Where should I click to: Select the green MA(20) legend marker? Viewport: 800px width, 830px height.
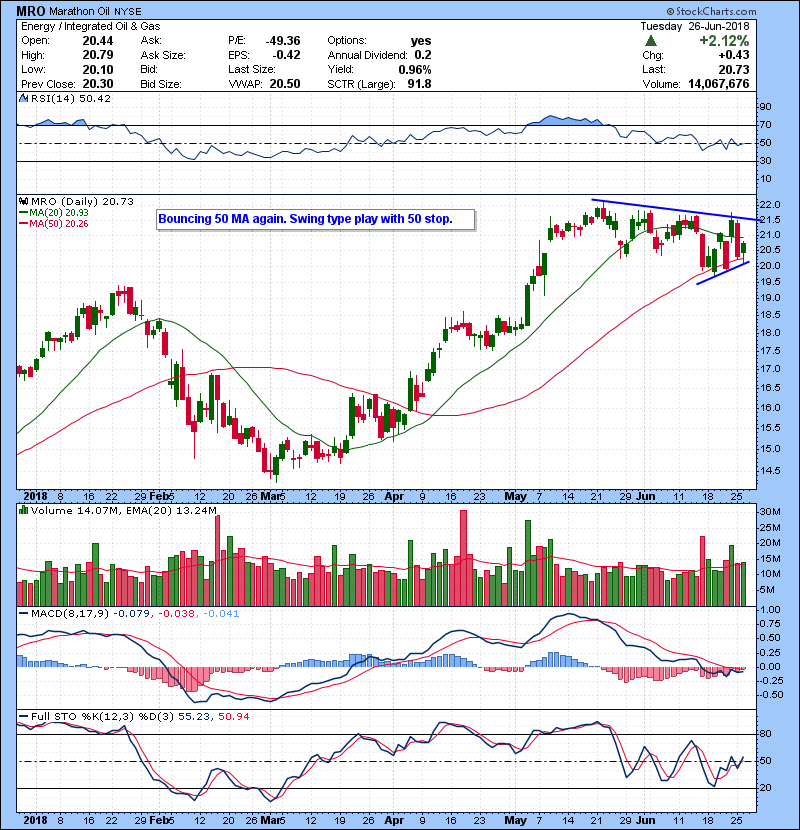24,214
